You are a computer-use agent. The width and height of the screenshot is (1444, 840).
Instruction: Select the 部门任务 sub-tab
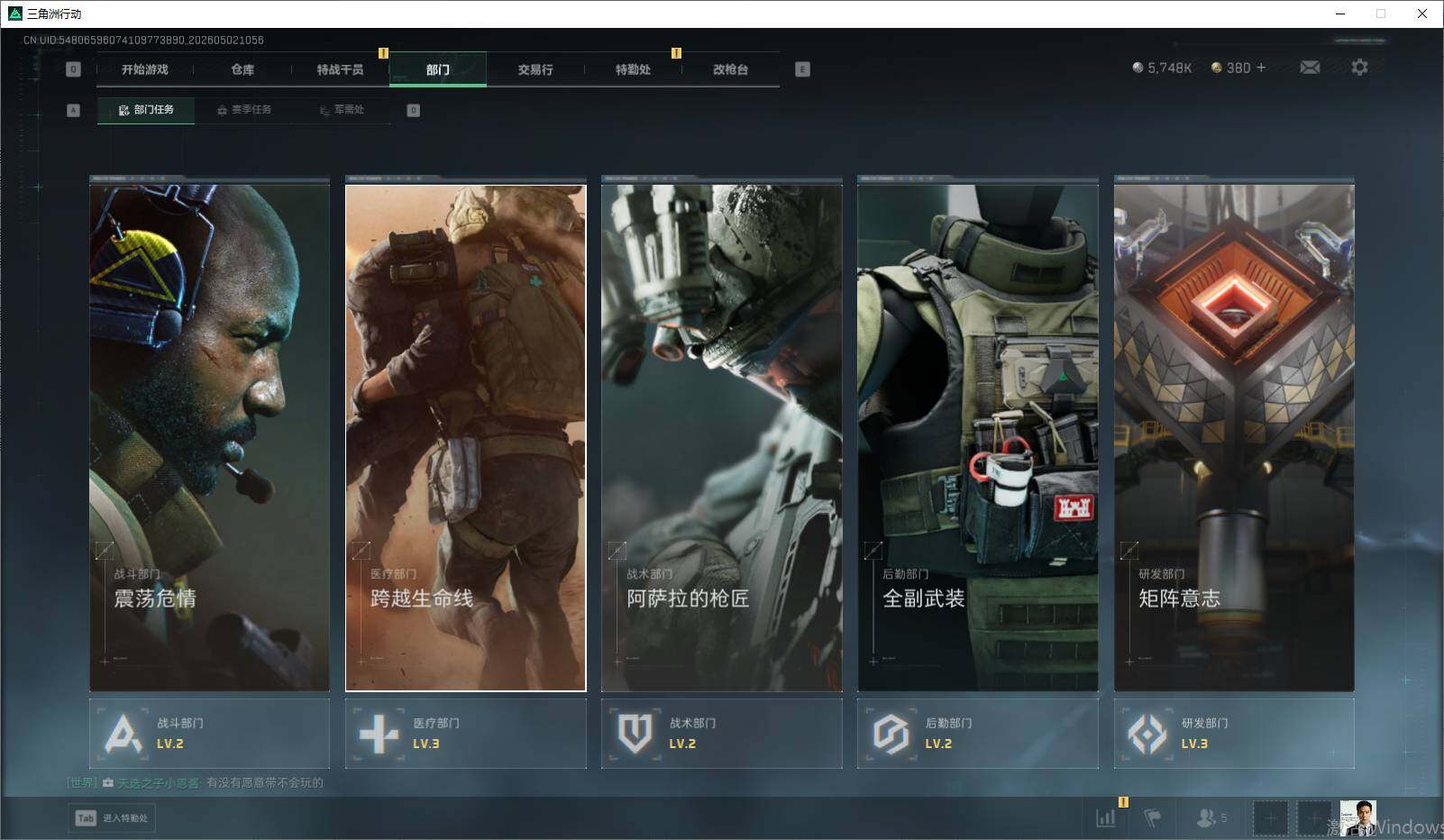pyautogui.click(x=146, y=110)
